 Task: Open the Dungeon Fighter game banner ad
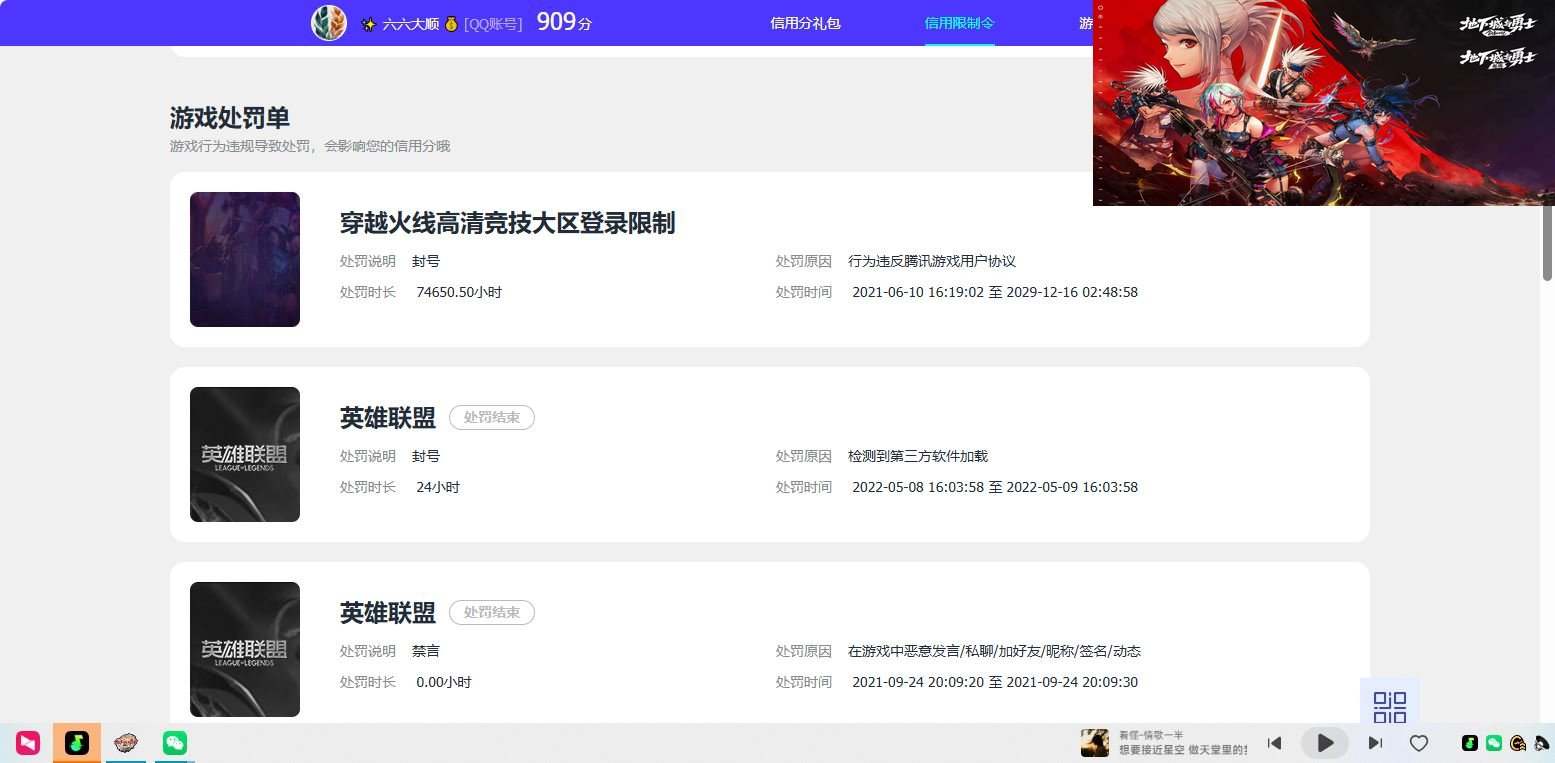tap(1324, 102)
